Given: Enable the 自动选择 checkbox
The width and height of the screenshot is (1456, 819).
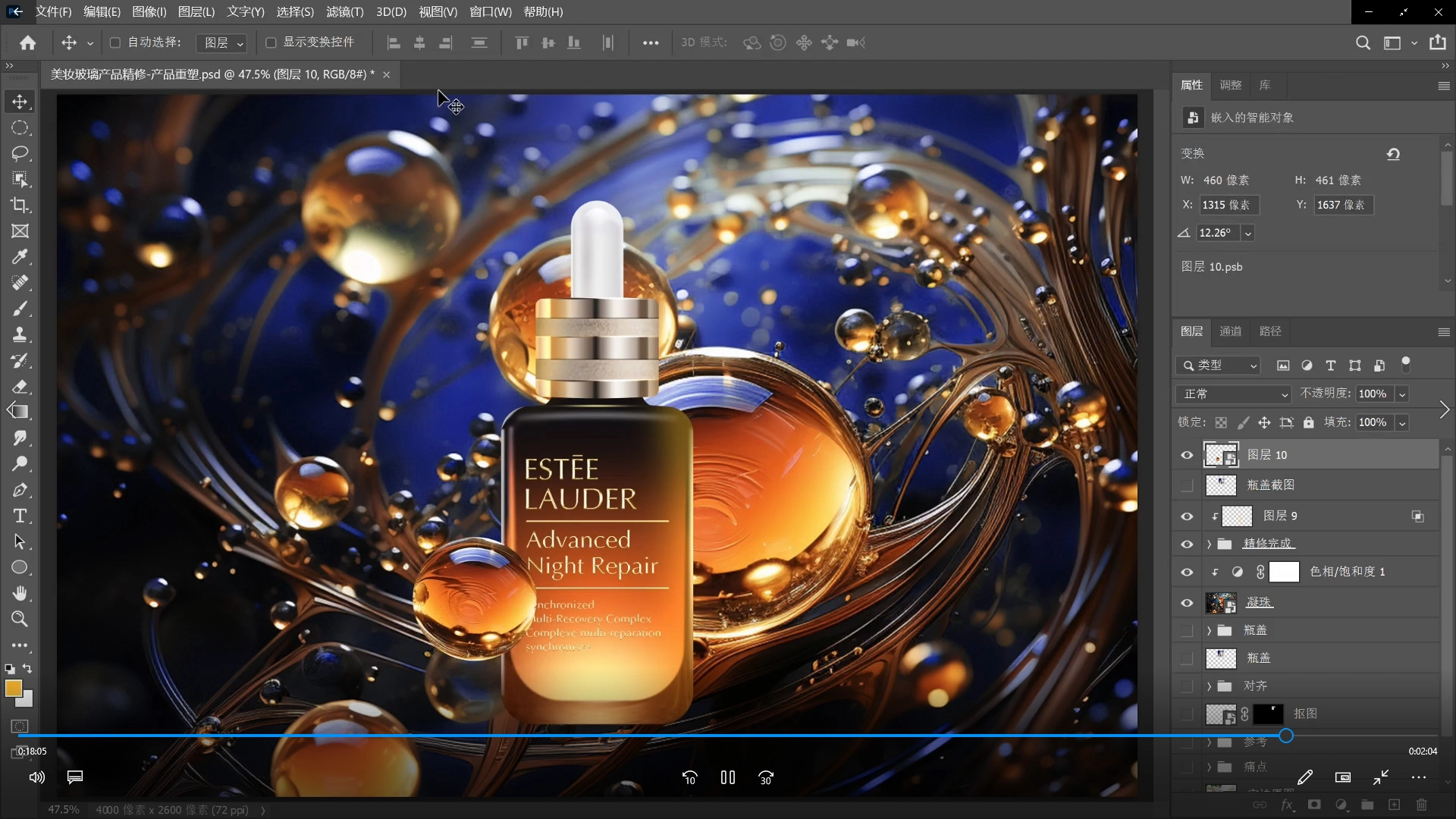Looking at the screenshot, I should (115, 42).
